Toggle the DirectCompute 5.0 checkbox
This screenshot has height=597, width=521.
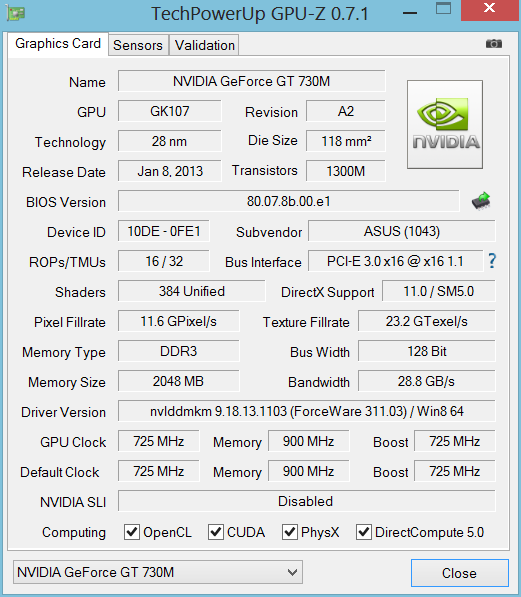point(363,532)
